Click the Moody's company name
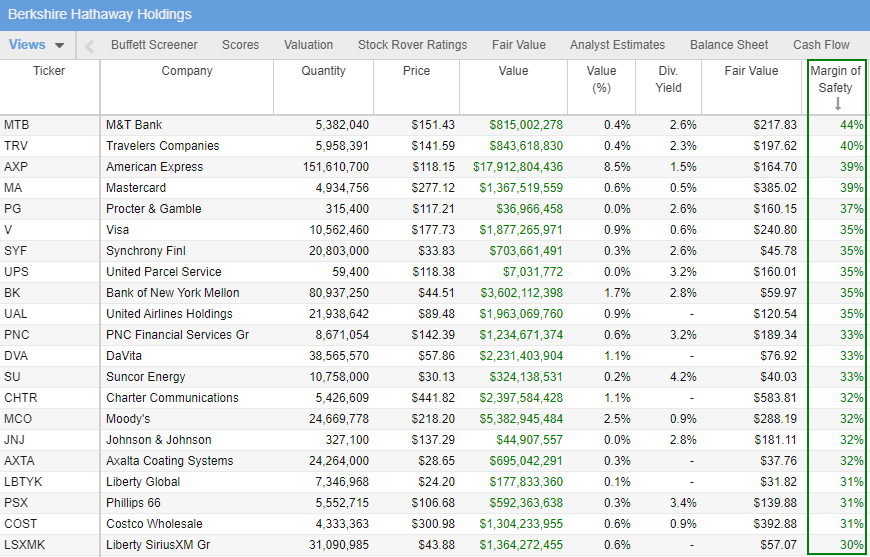Image resolution: width=870 pixels, height=557 pixels. 128,419
